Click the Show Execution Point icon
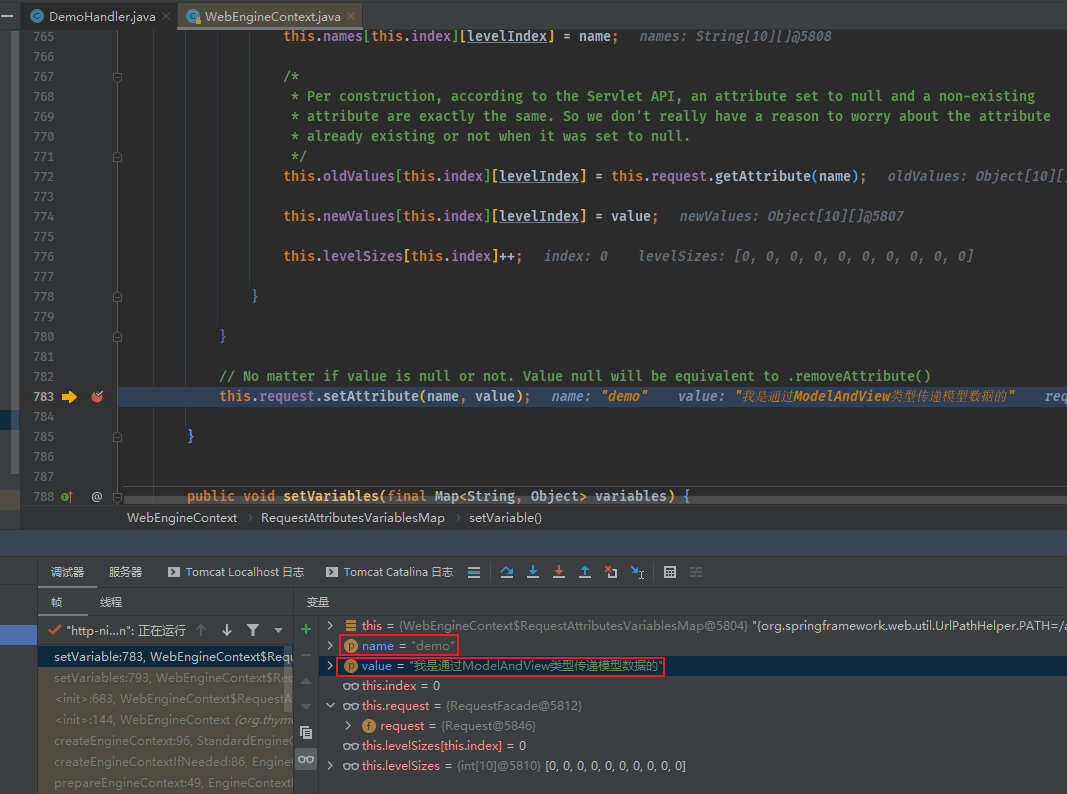 coord(474,572)
